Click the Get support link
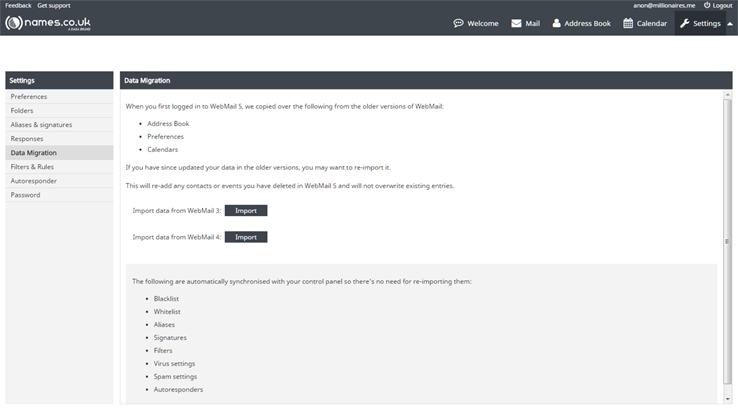This screenshot has width=738, height=415. (54, 6)
